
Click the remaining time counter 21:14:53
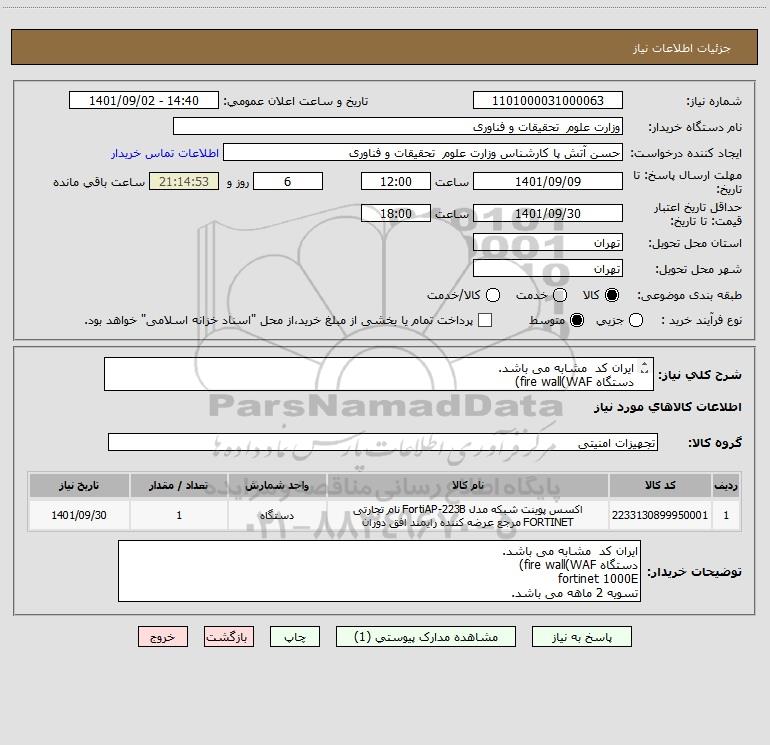[x=184, y=181]
